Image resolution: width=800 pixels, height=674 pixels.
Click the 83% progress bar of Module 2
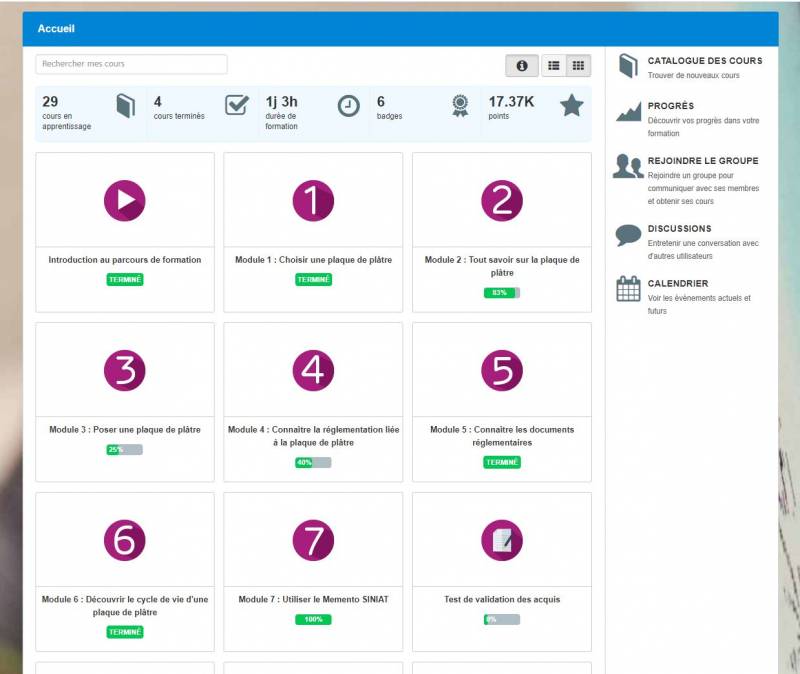[501, 293]
